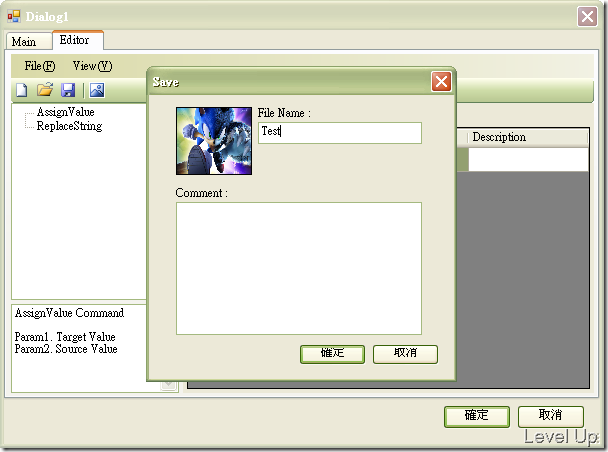Confirm Save dialog with 確定 button
The width and height of the screenshot is (608, 452).
(x=332, y=354)
